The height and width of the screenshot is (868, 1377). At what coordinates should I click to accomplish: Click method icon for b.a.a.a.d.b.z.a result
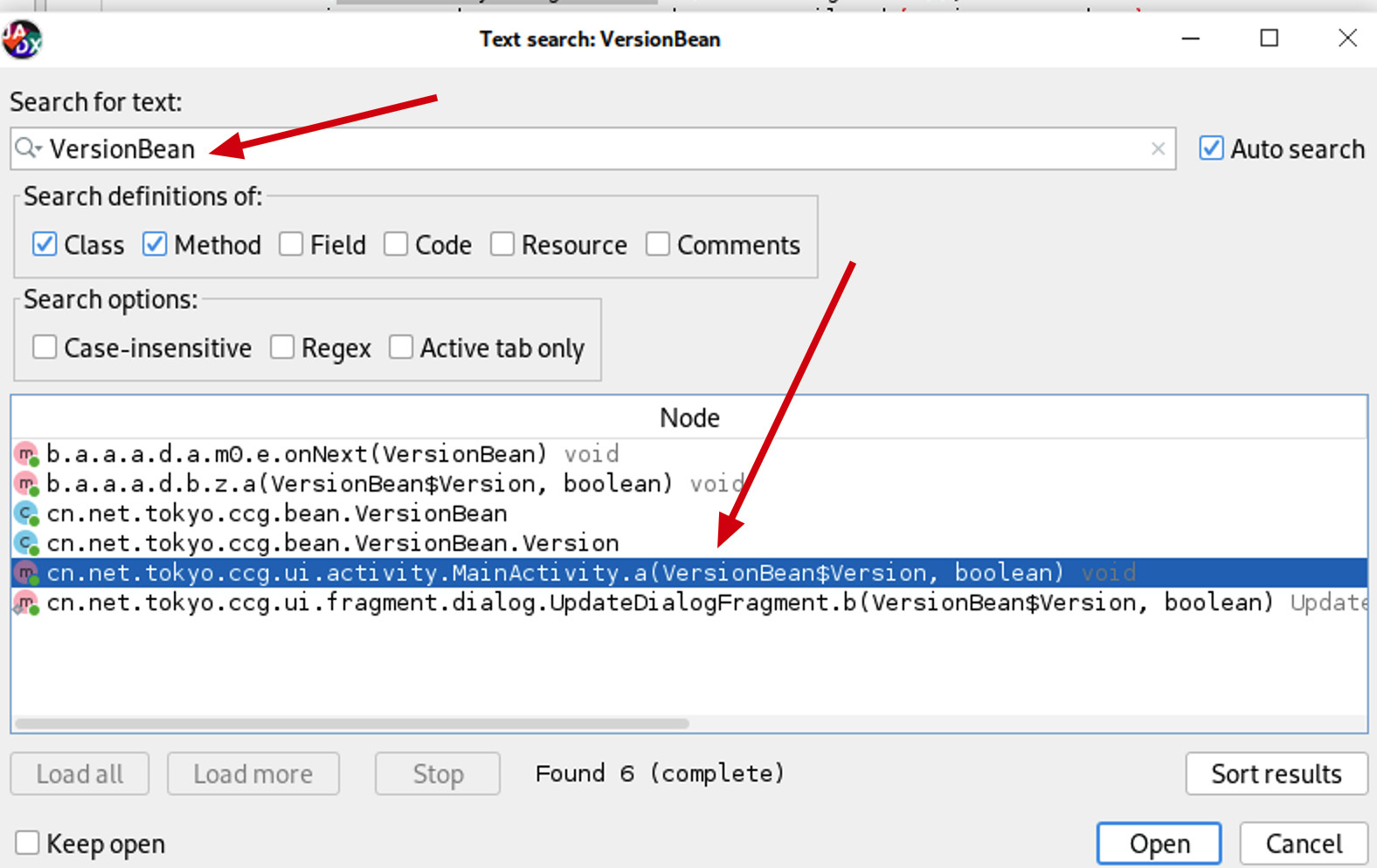click(27, 484)
